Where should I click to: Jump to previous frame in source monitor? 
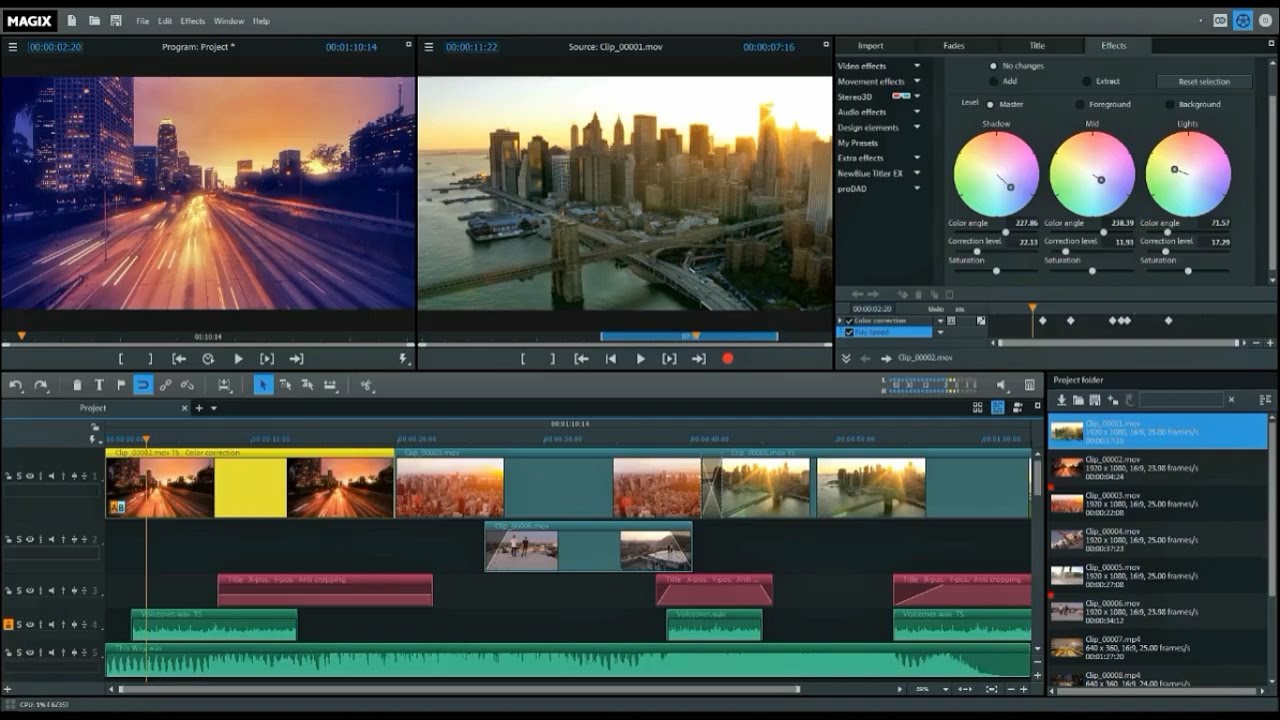click(x=610, y=358)
